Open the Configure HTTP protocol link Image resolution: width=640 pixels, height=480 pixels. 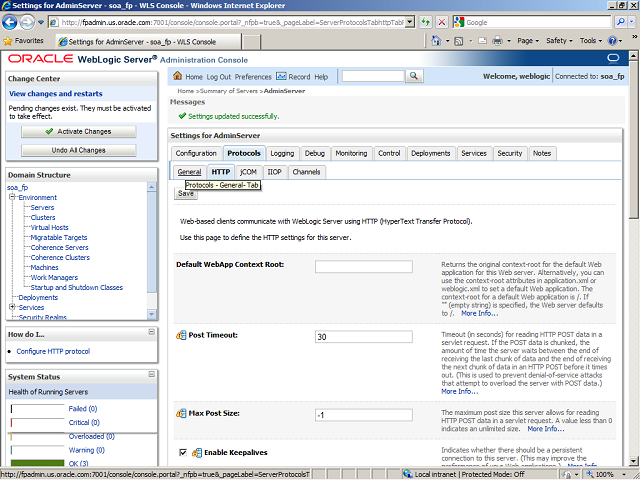[x=52, y=351]
